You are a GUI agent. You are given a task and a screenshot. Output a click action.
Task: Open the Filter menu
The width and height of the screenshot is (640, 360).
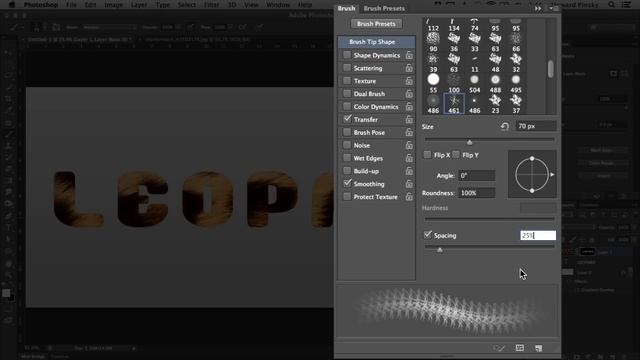click(x=211, y=5)
